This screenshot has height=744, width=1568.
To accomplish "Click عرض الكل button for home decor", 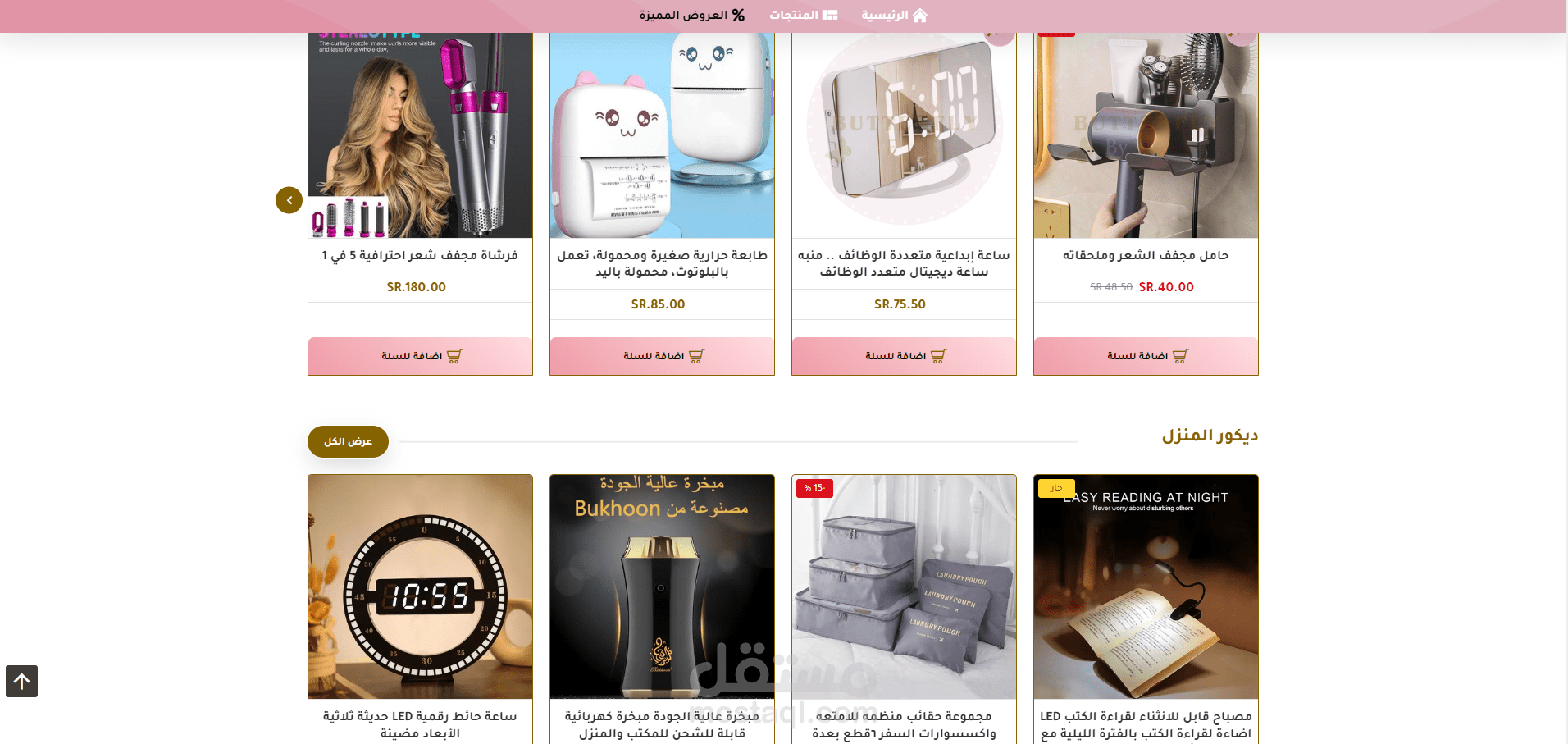I will pos(348,441).
